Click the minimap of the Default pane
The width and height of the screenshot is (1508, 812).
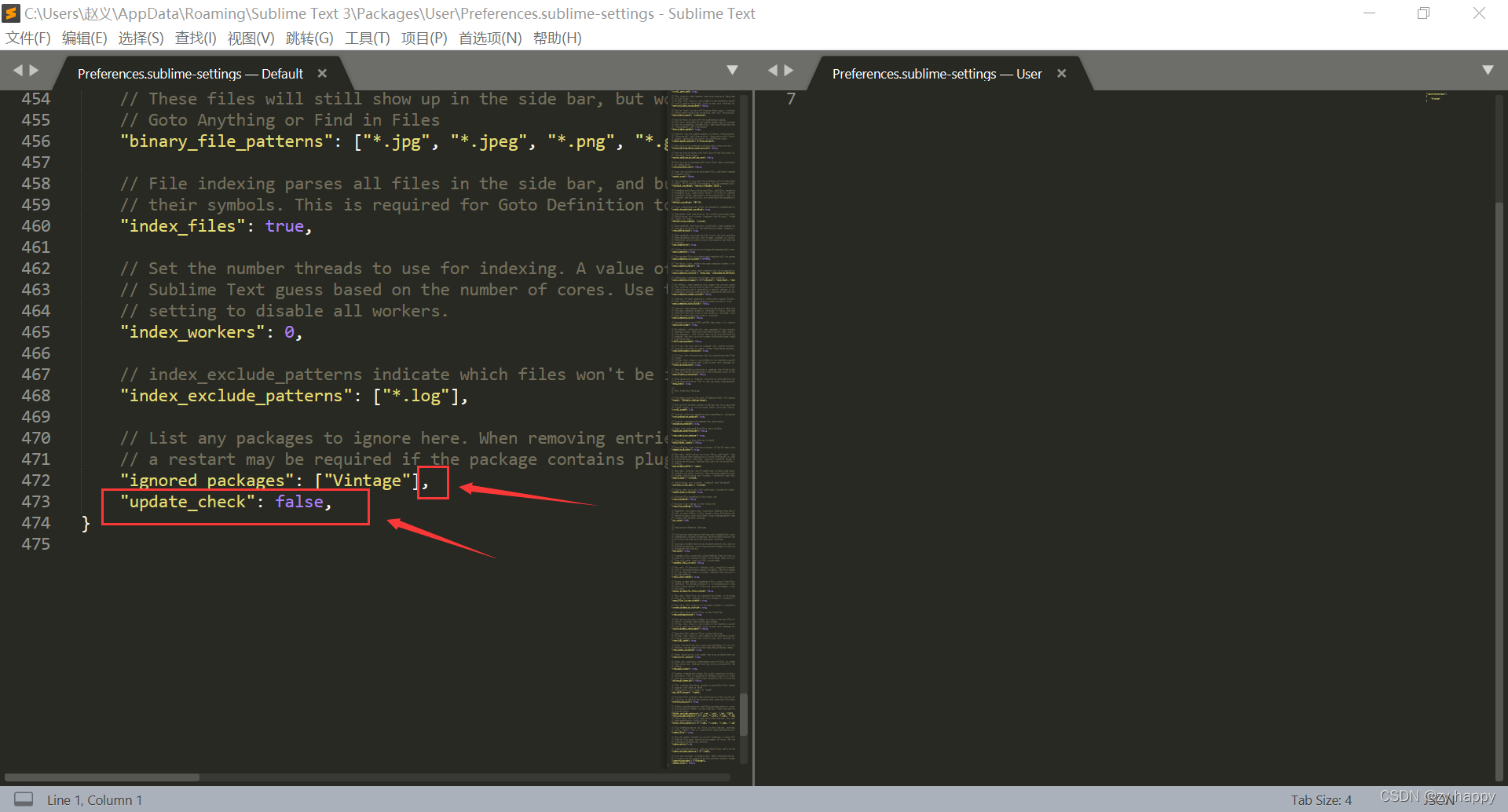pyautogui.click(x=704, y=428)
